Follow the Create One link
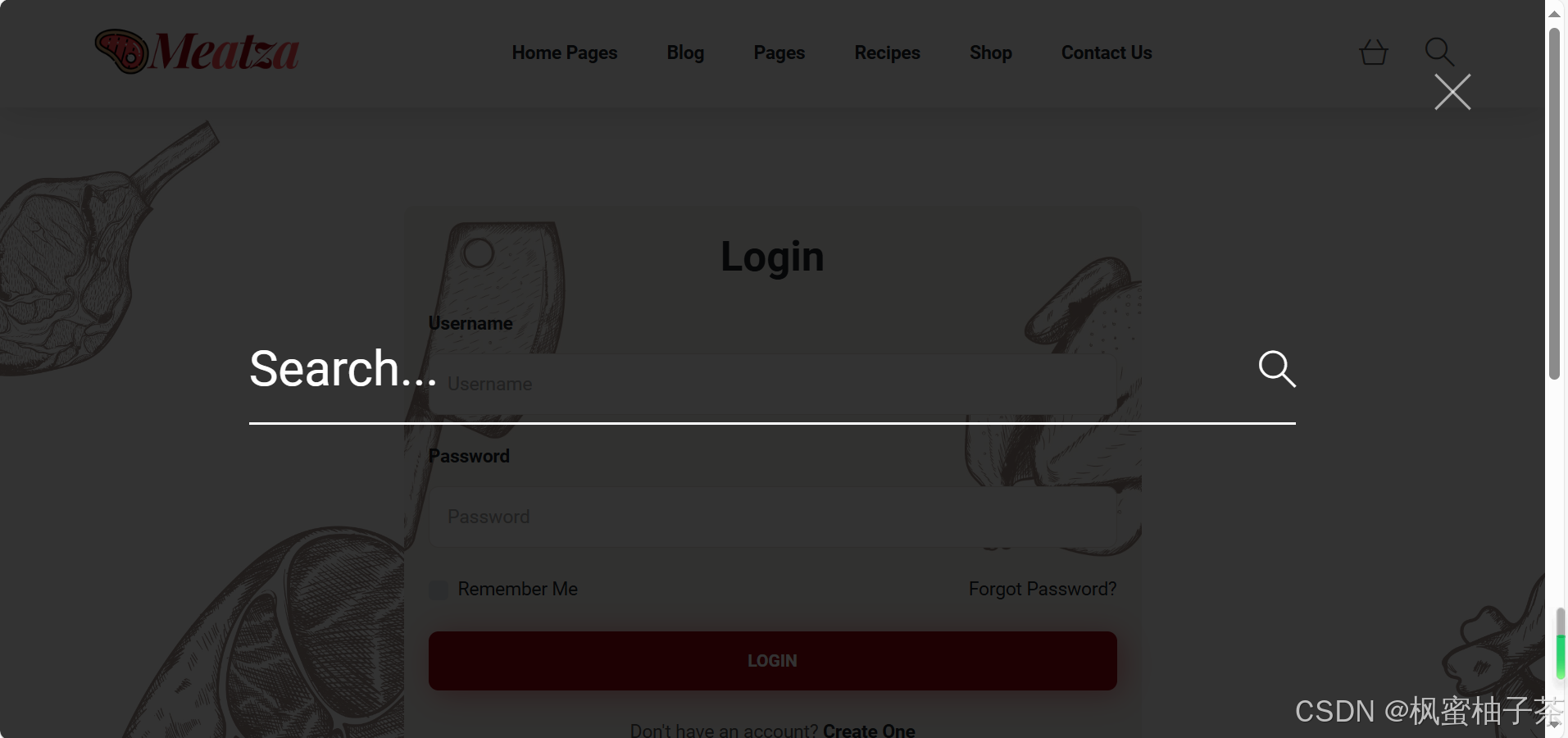This screenshot has width=1568, height=738. pyautogui.click(x=869, y=730)
